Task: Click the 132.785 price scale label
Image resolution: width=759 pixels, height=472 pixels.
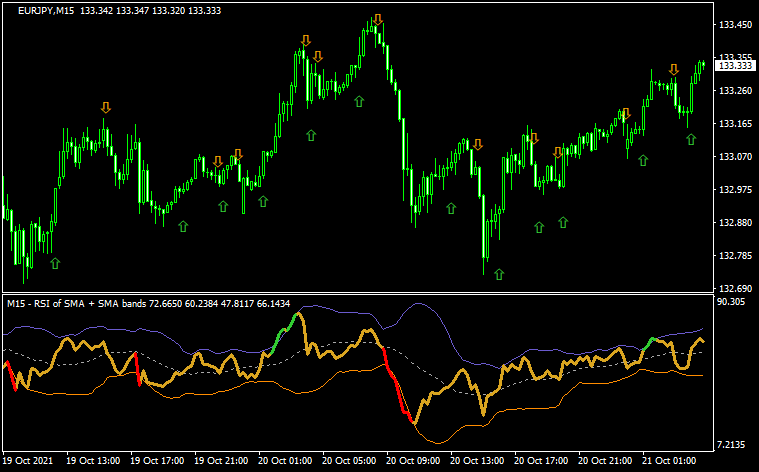Action: (736, 255)
